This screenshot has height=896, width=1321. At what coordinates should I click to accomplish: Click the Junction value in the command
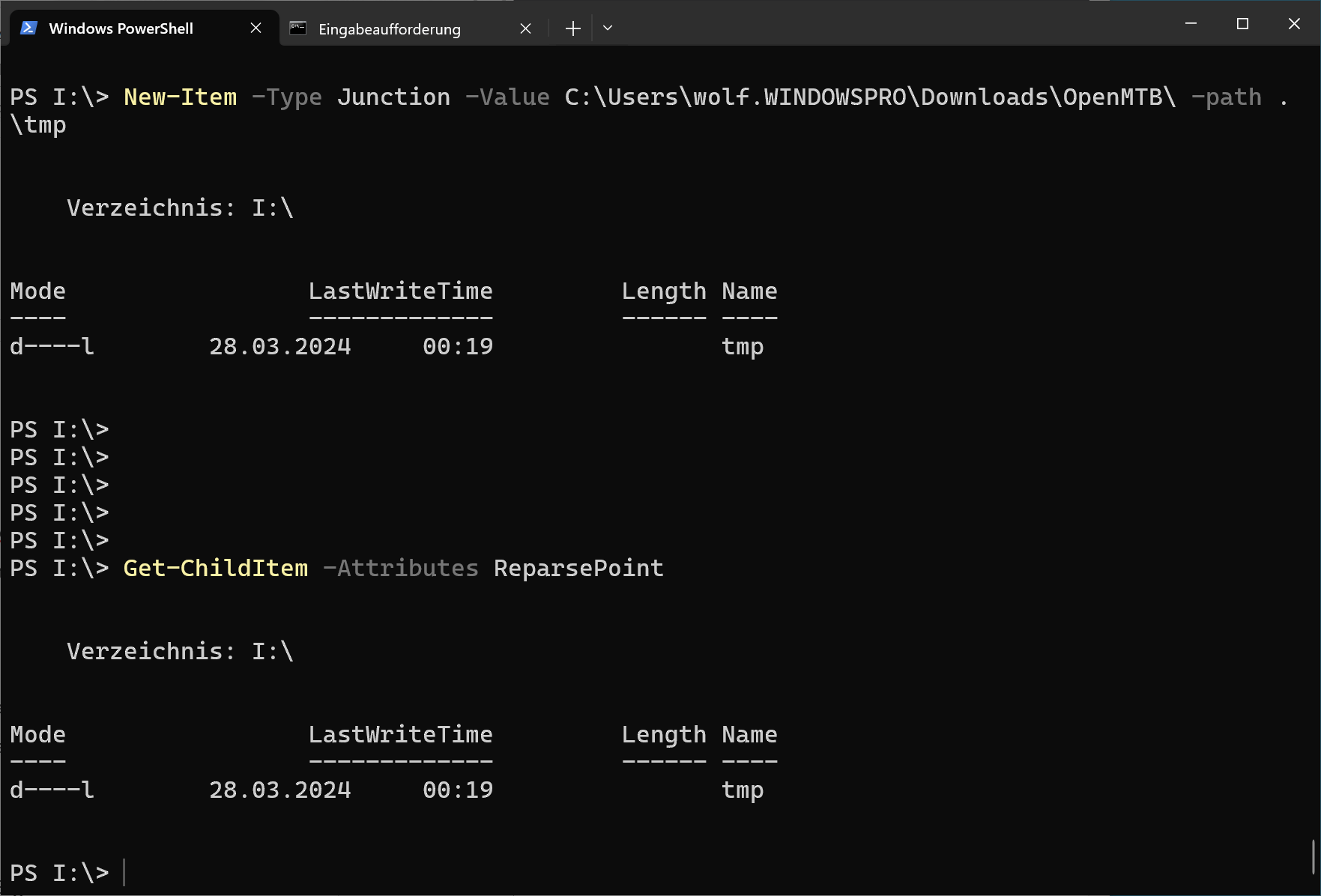(x=393, y=97)
